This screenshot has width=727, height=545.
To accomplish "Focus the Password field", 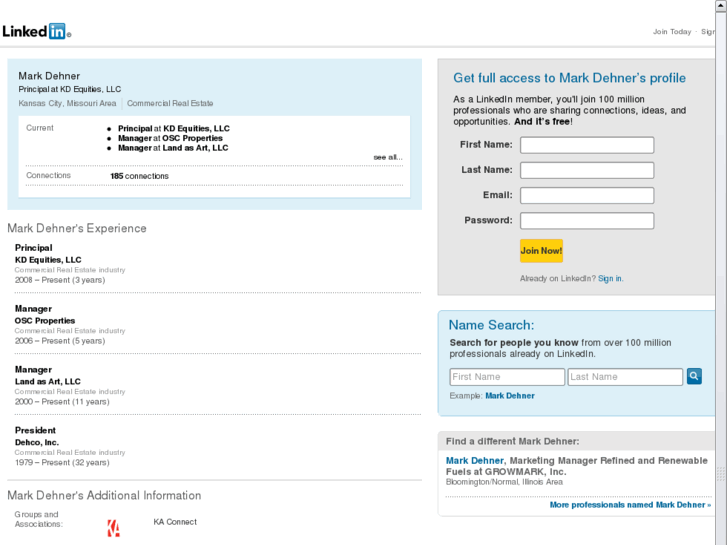I will (587, 221).
